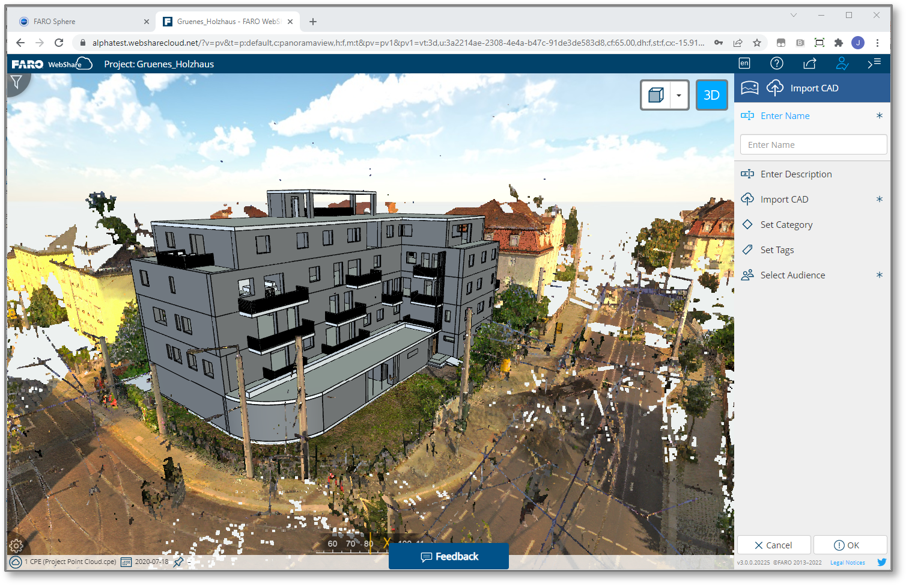Collapse the sidebar using the menu arrow icon
This screenshot has height=585, width=906.
coord(874,64)
